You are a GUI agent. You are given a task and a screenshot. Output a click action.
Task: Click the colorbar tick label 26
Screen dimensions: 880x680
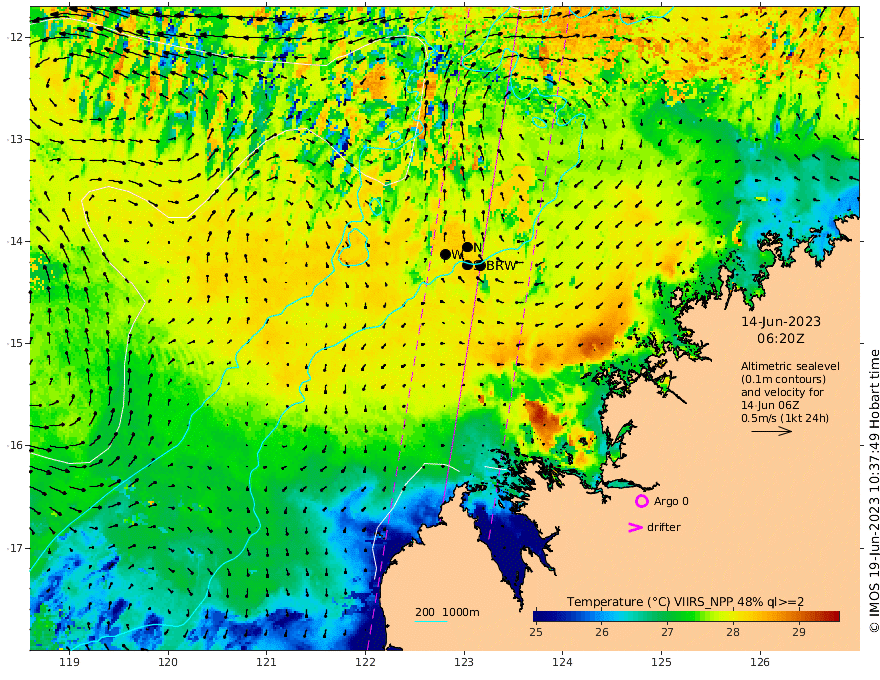tap(602, 632)
